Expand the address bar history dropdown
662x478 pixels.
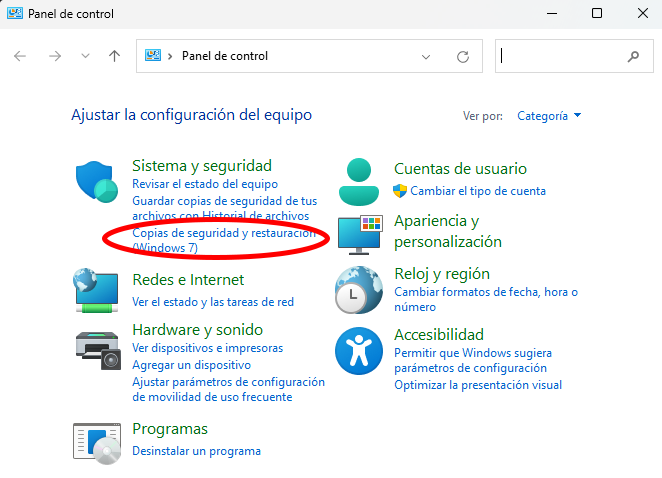coord(426,57)
